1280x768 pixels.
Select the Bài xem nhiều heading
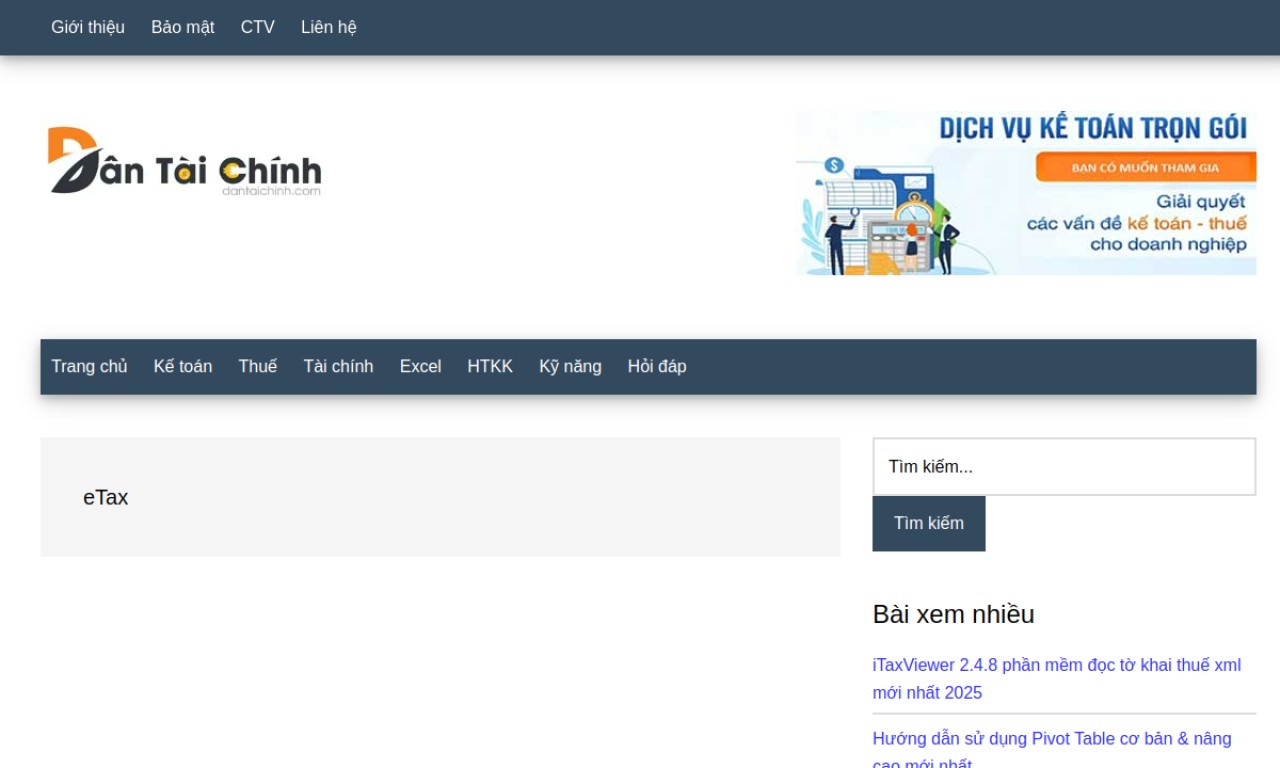[x=953, y=614]
